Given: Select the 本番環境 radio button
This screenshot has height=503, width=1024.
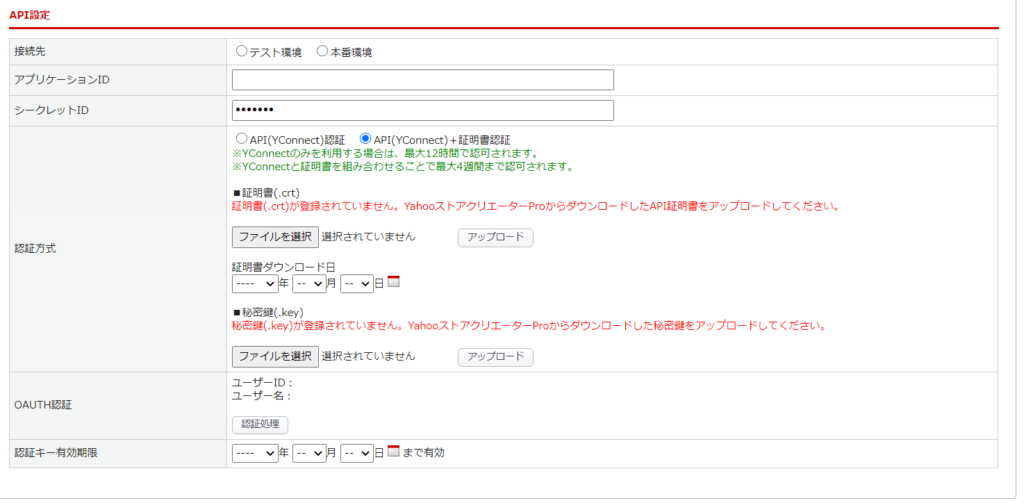Looking at the screenshot, I should click(x=323, y=51).
